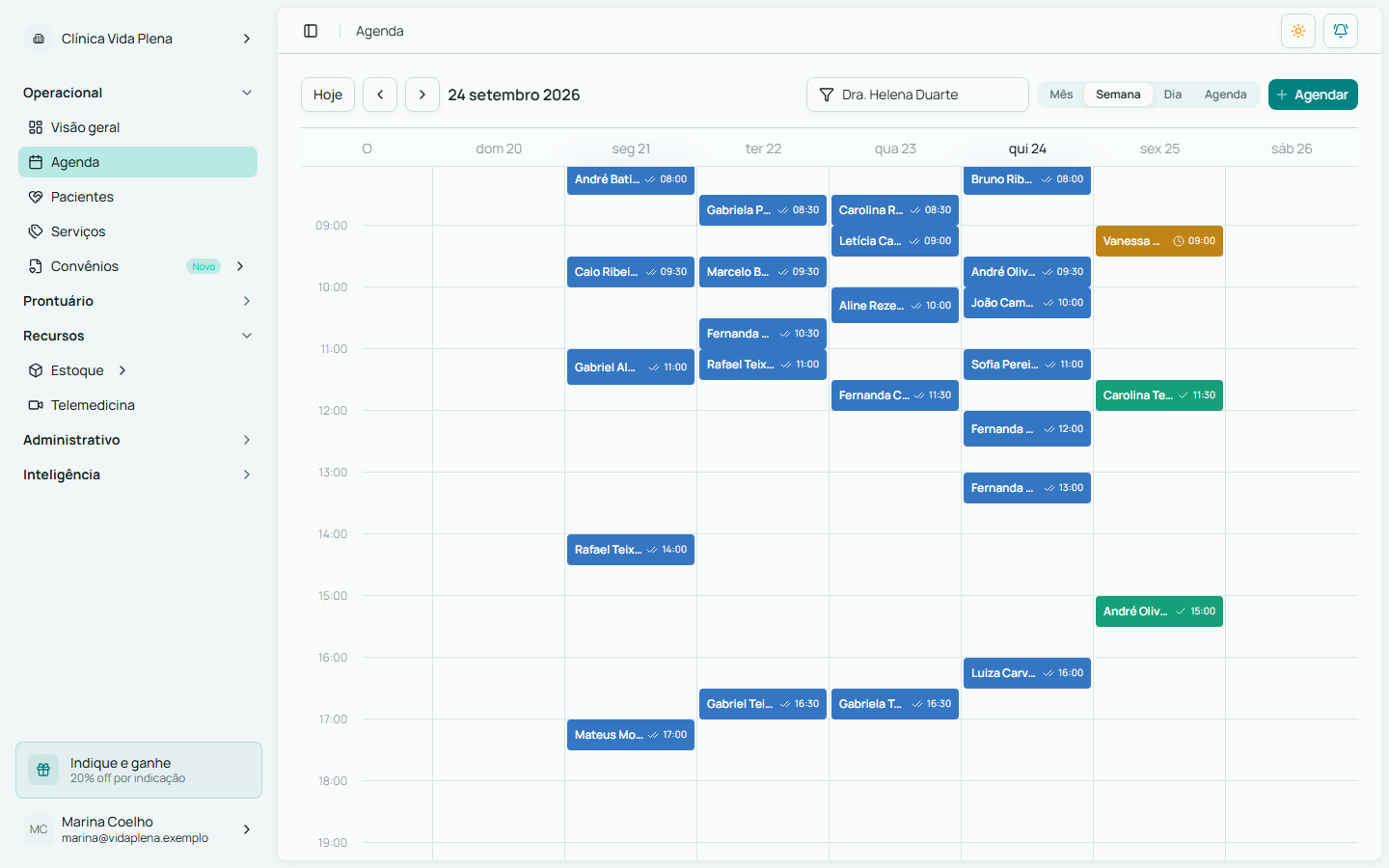Open Mateus Mo... 17:00 appointment

coord(631,735)
